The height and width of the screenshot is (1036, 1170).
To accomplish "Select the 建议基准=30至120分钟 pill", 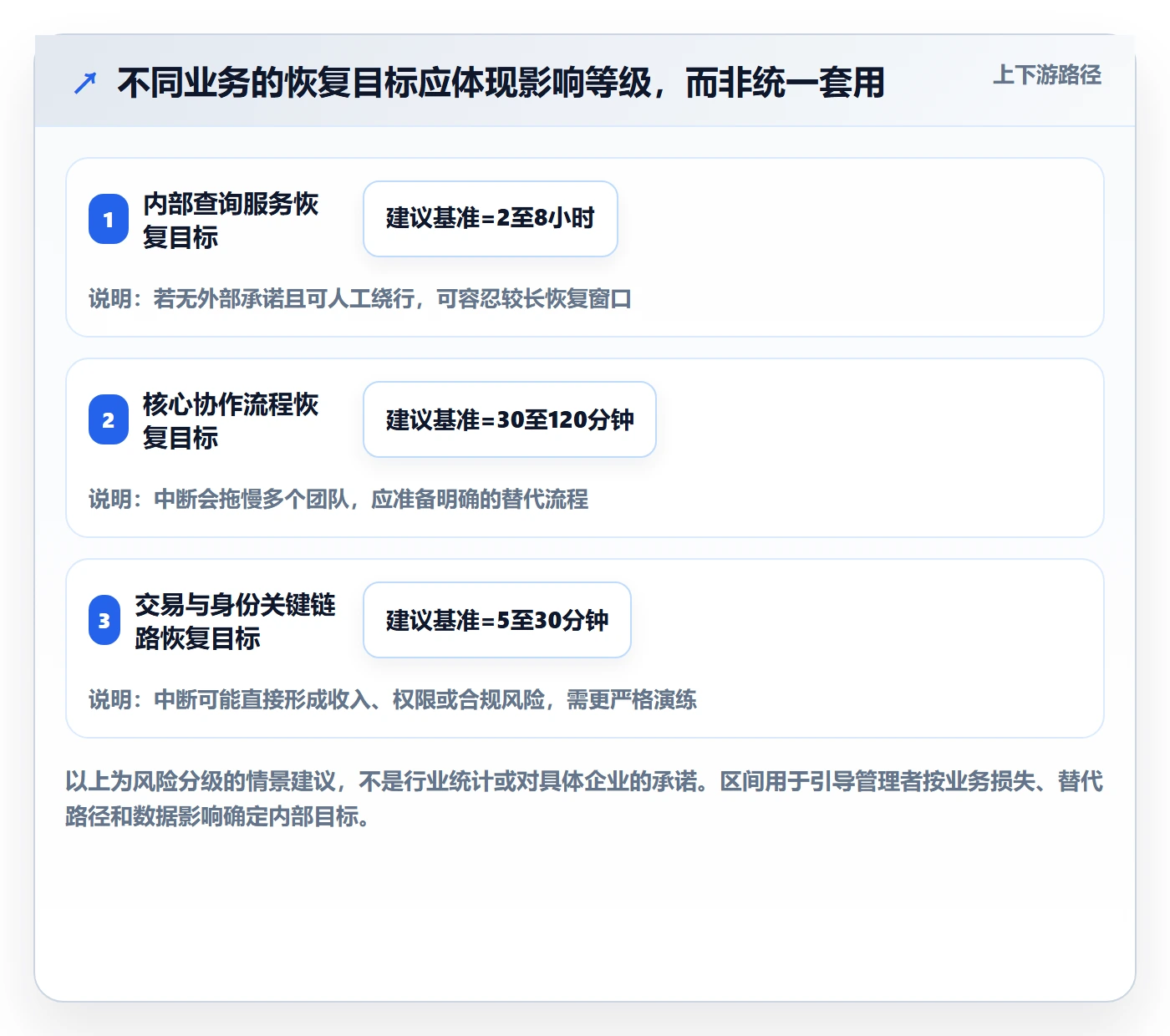I will click(510, 419).
